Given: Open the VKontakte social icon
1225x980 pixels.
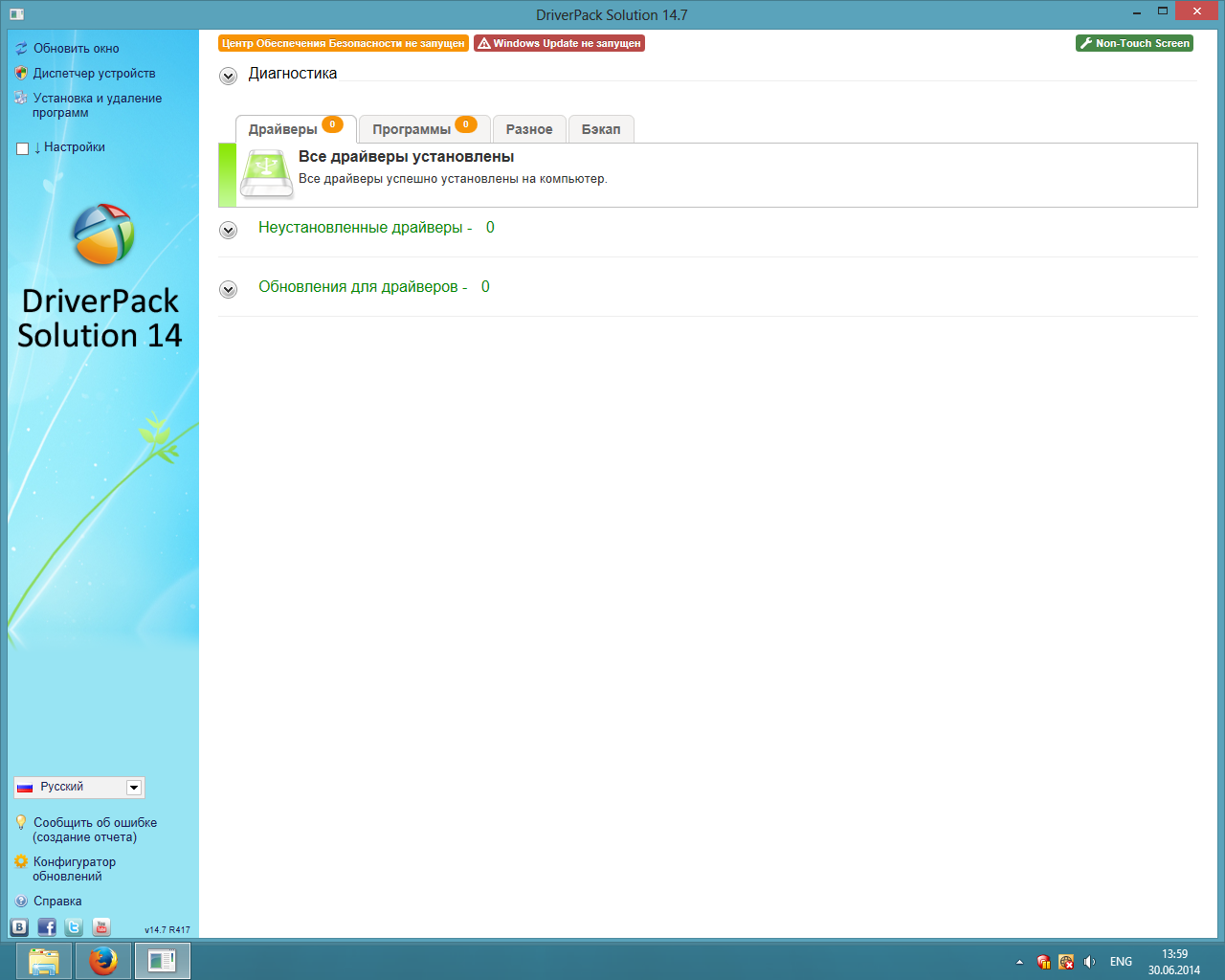Looking at the screenshot, I should tap(19, 926).
